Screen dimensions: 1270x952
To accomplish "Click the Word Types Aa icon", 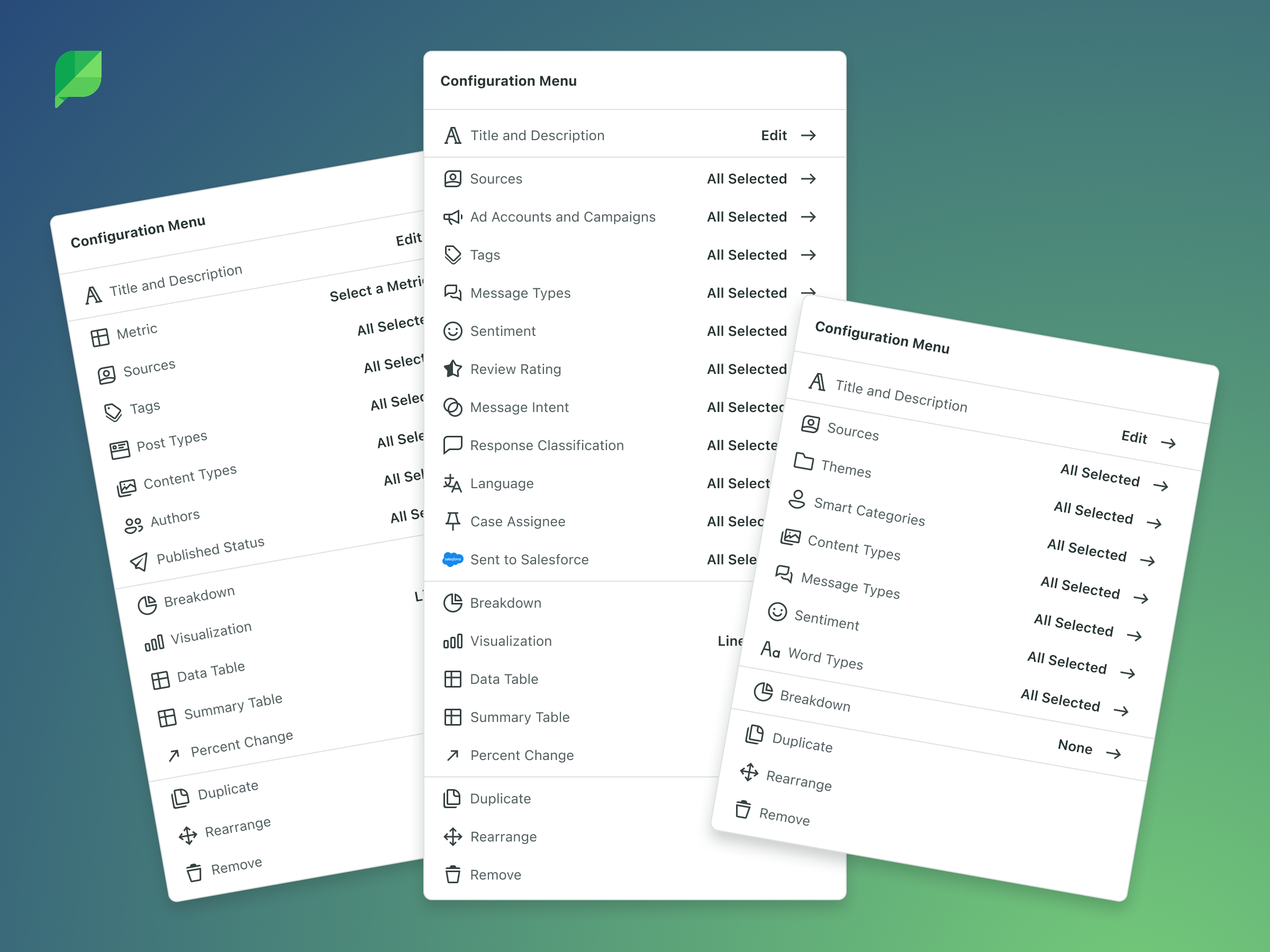I will [x=770, y=649].
